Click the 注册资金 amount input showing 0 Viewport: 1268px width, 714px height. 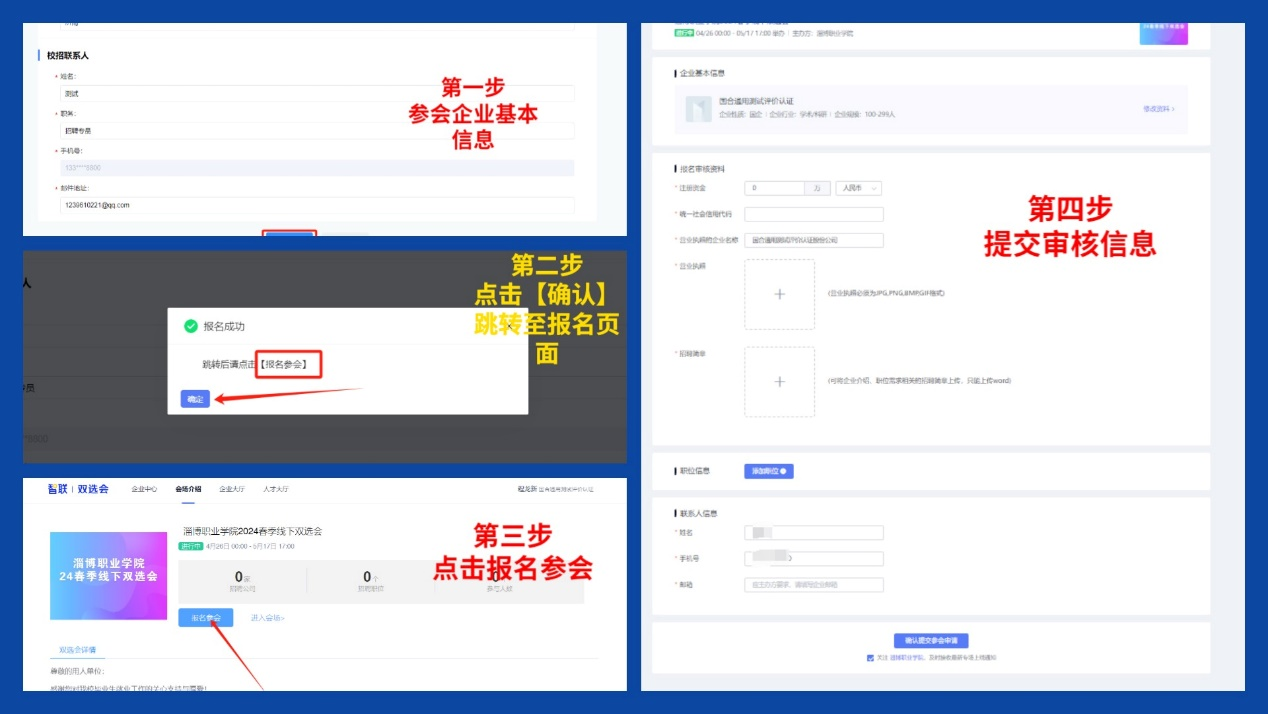coord(775,188)
